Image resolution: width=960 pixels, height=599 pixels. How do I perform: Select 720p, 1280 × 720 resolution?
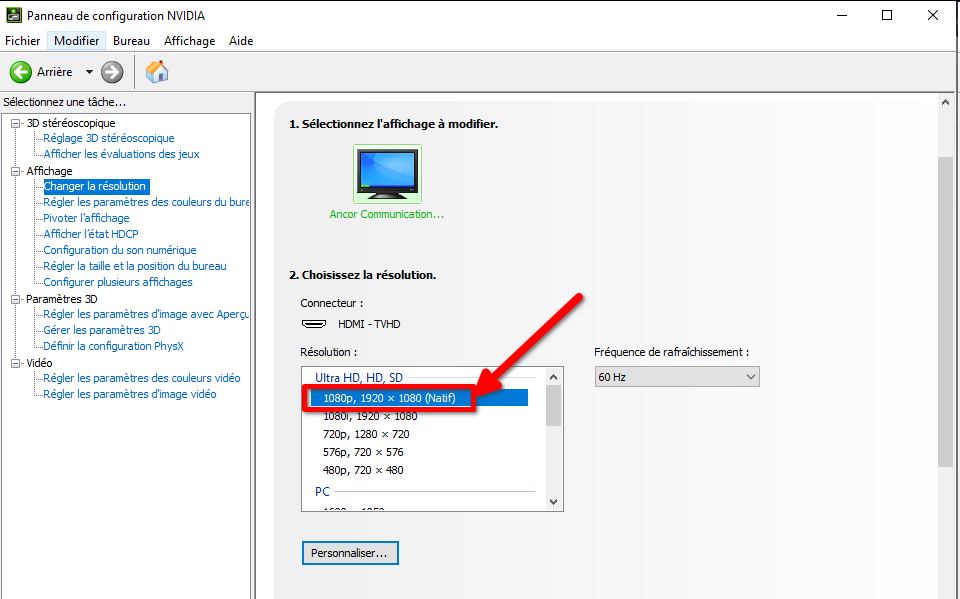pyautogui.click(x=366, y=434)
